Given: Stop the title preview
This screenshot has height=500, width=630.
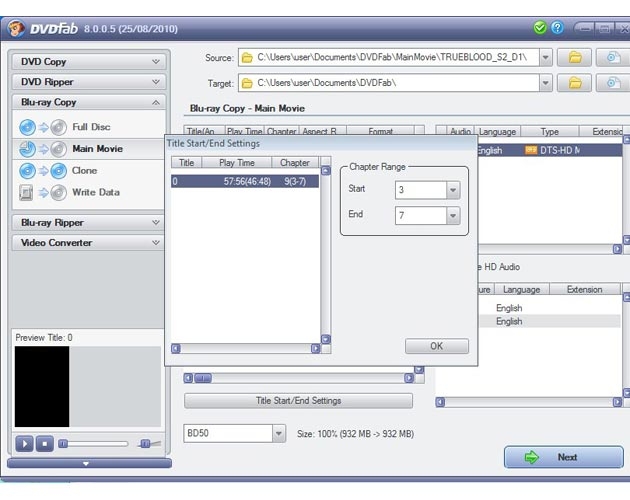Looking at the screenshot, I should [45, 444].
